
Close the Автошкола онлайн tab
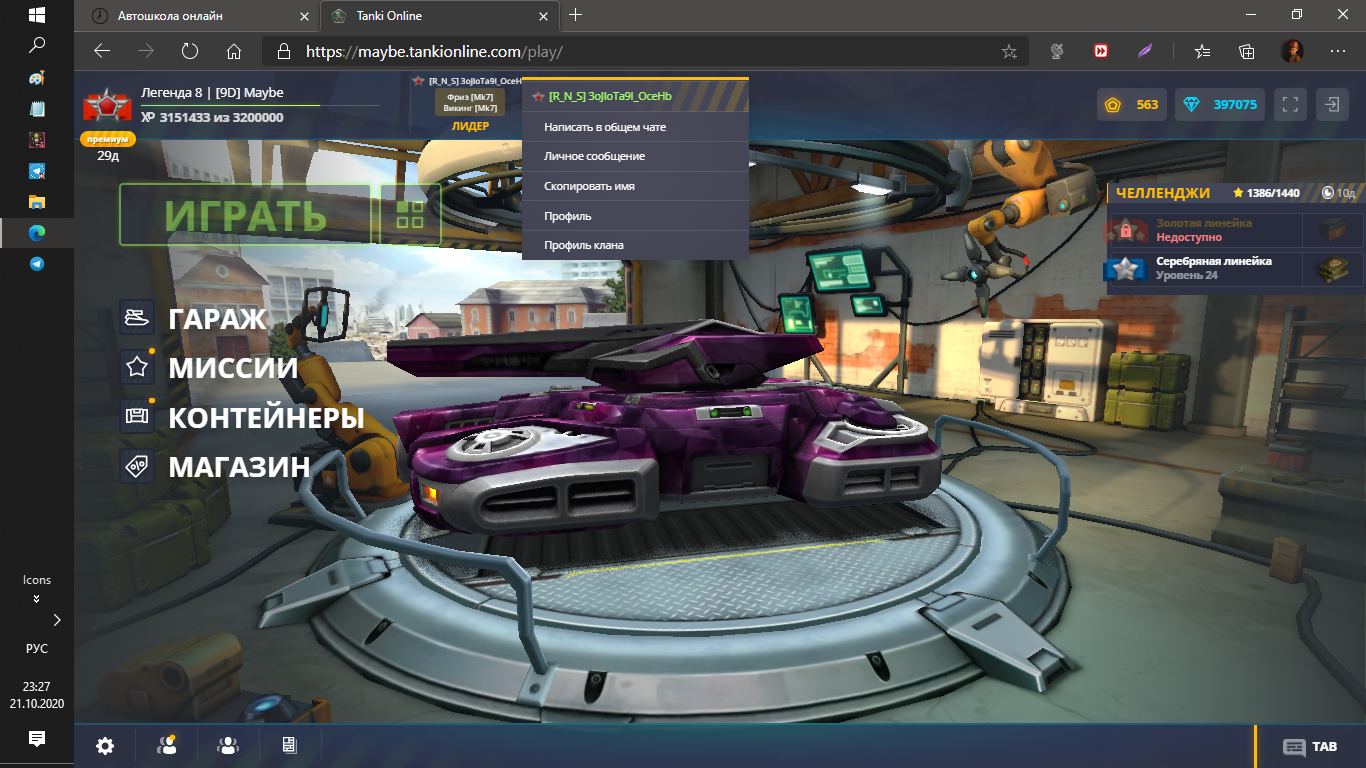(x=302, y=16)
